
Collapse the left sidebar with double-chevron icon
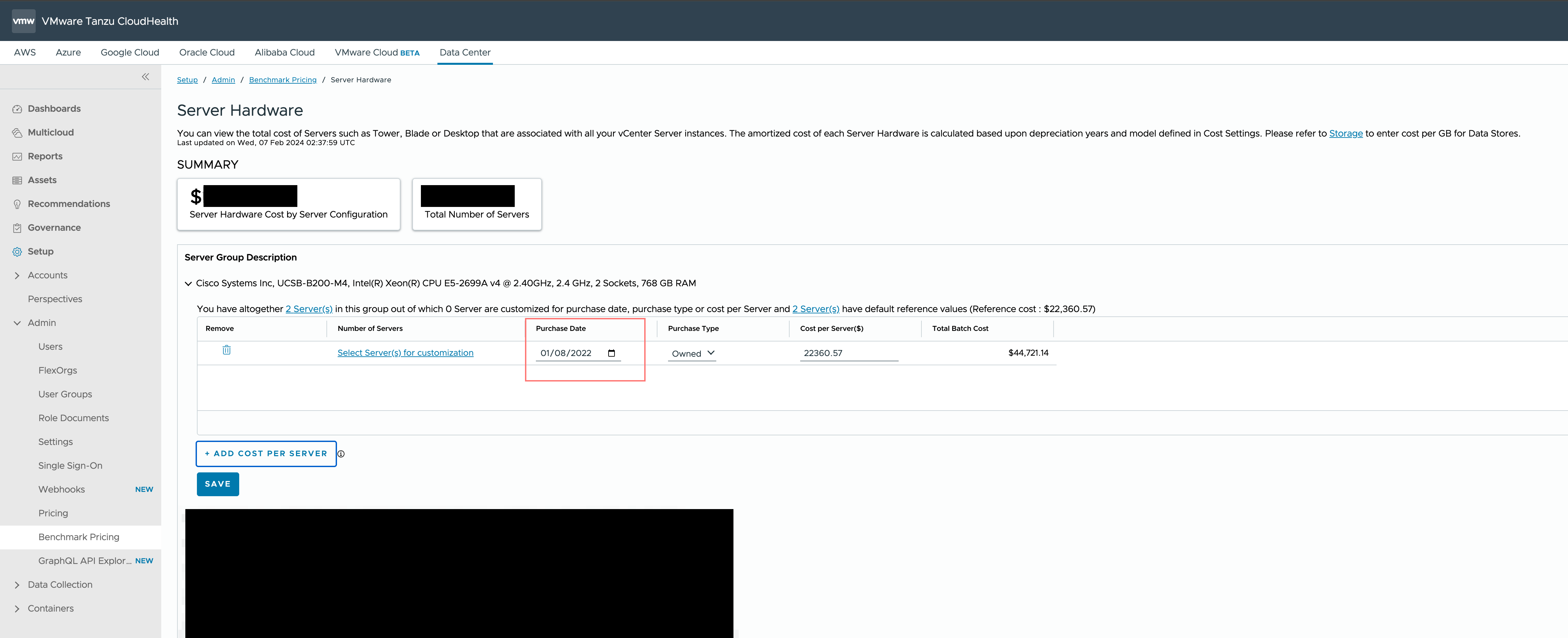click(x=145, y=77)
